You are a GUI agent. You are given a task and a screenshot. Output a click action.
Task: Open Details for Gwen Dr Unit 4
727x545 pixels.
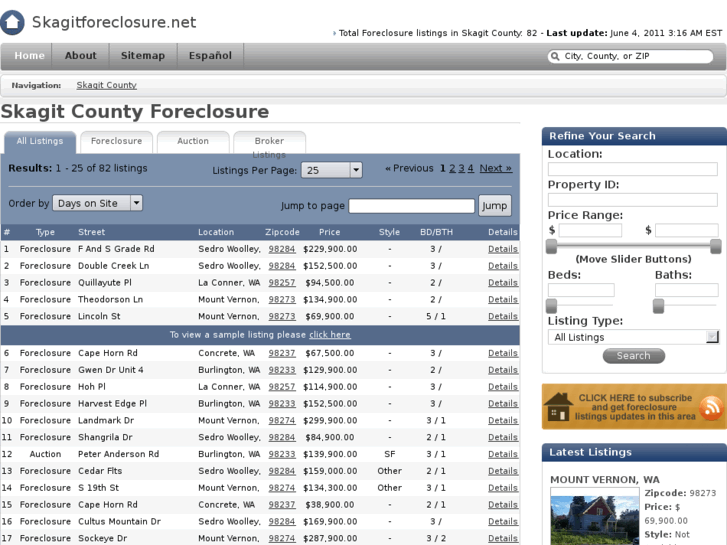point(503,370)
